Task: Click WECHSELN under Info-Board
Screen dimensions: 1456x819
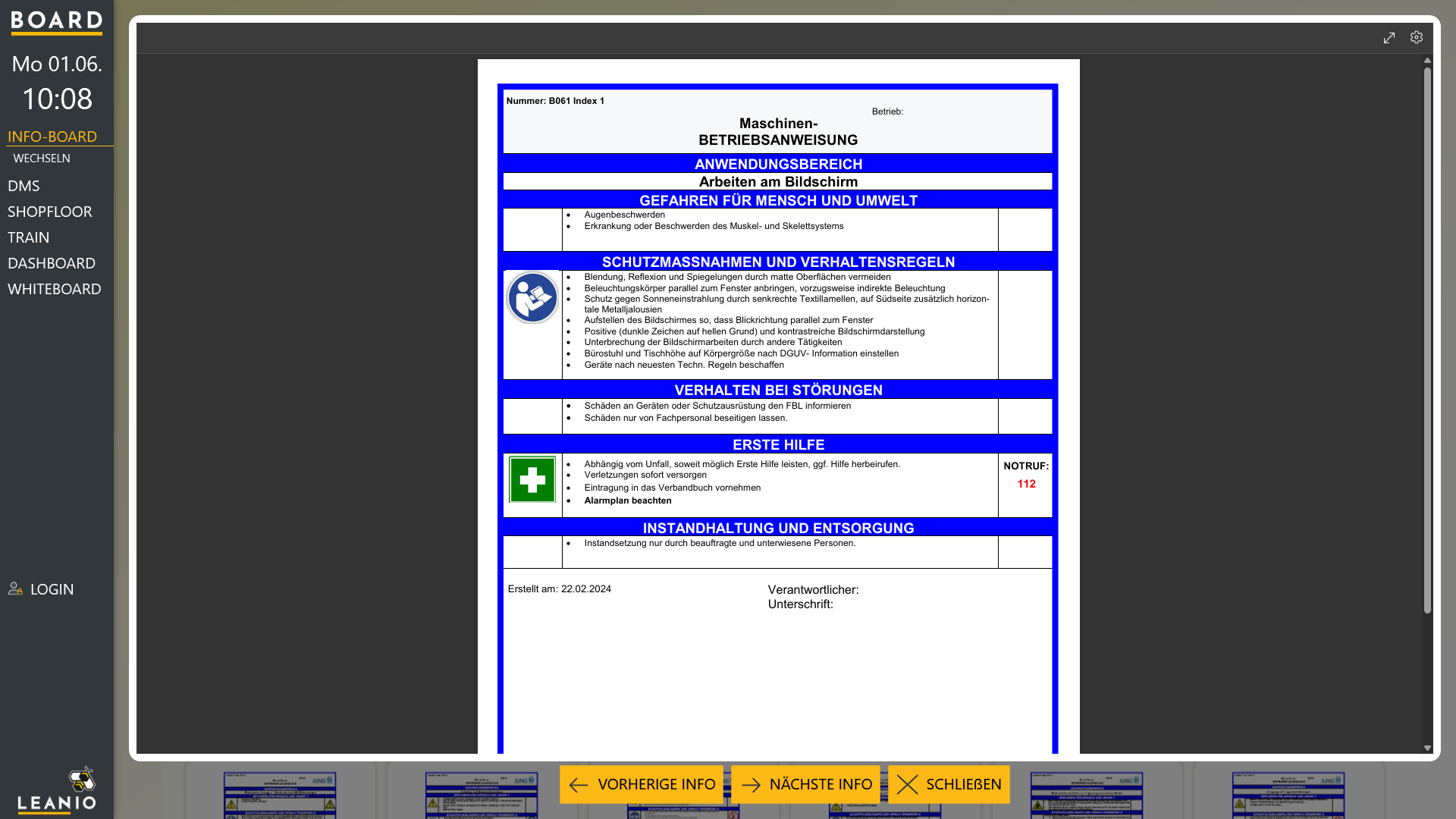Action: point(42,158)
